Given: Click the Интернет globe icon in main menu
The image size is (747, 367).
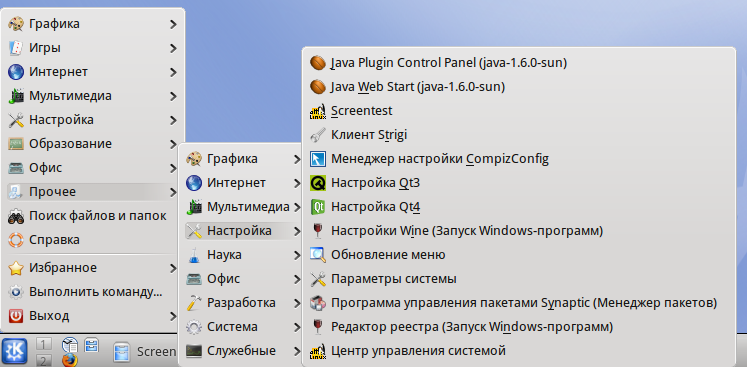Looking at the screenshot, I should 16,72.
